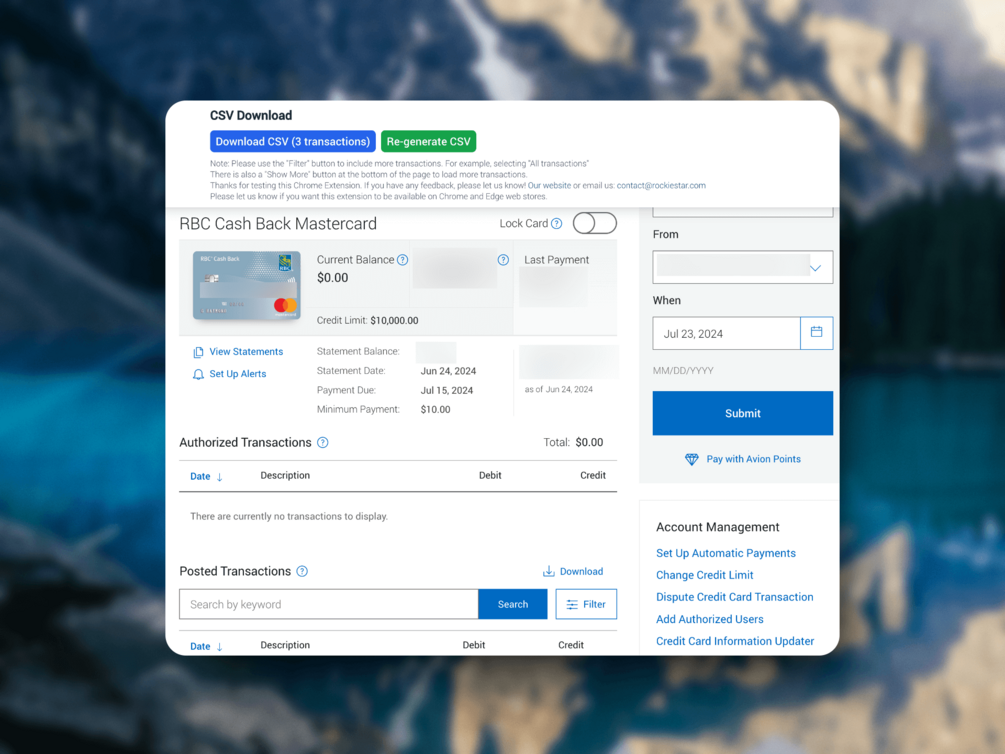Click the Lock Card help question icon
Image resolution: width=1005 pixels, height=754 pixels.
pos(556,224)
